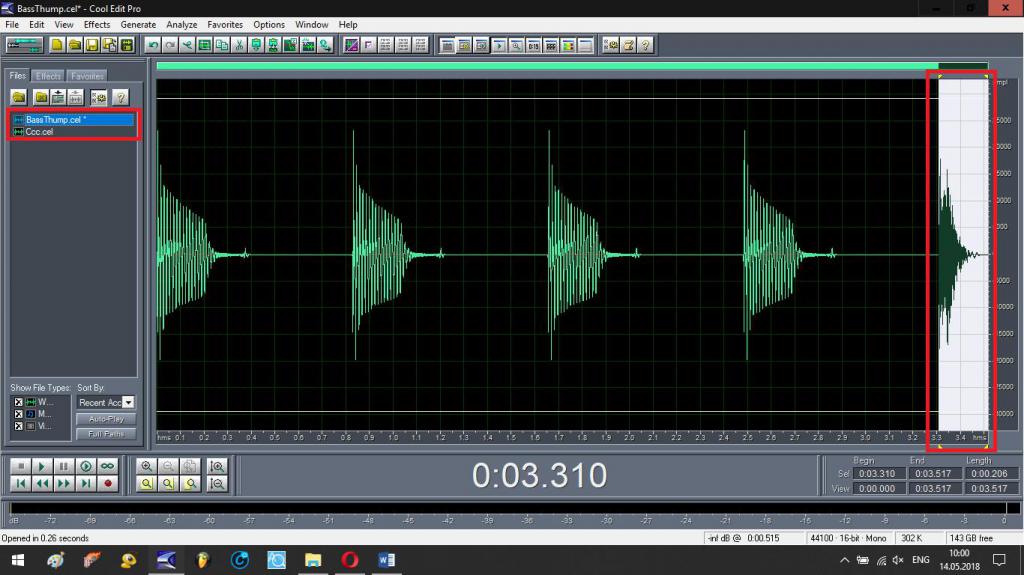Open Opera browser from taskbar

point(350,560)
